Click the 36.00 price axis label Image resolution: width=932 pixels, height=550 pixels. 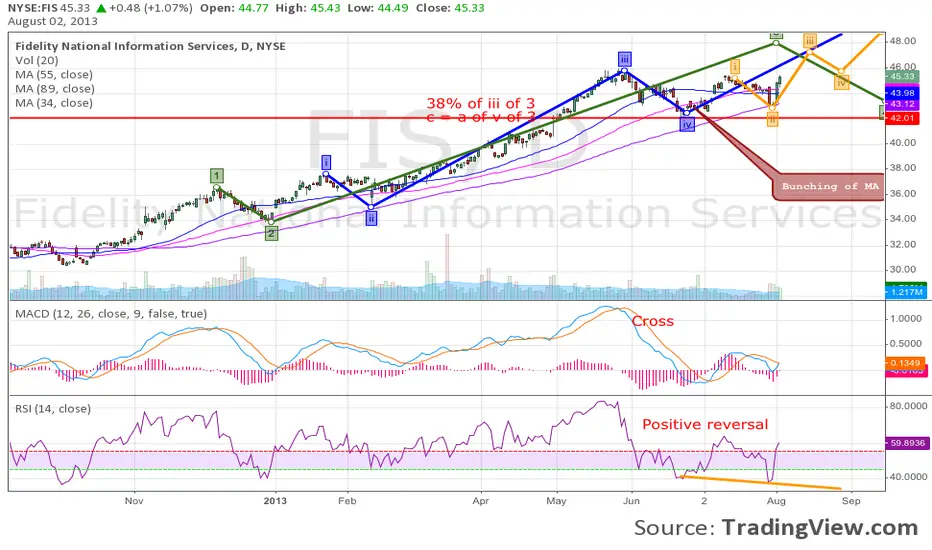click(x=903, y=193)
